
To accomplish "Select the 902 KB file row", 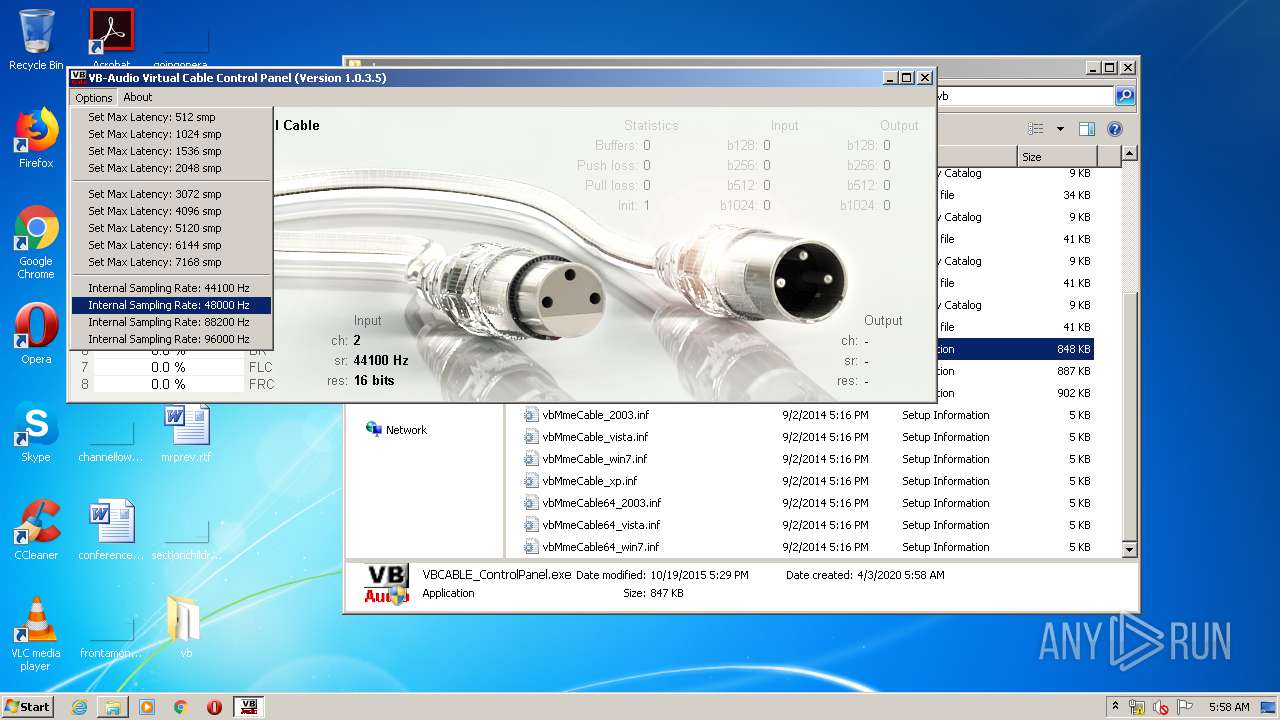I will click(x=1015, y=393).
